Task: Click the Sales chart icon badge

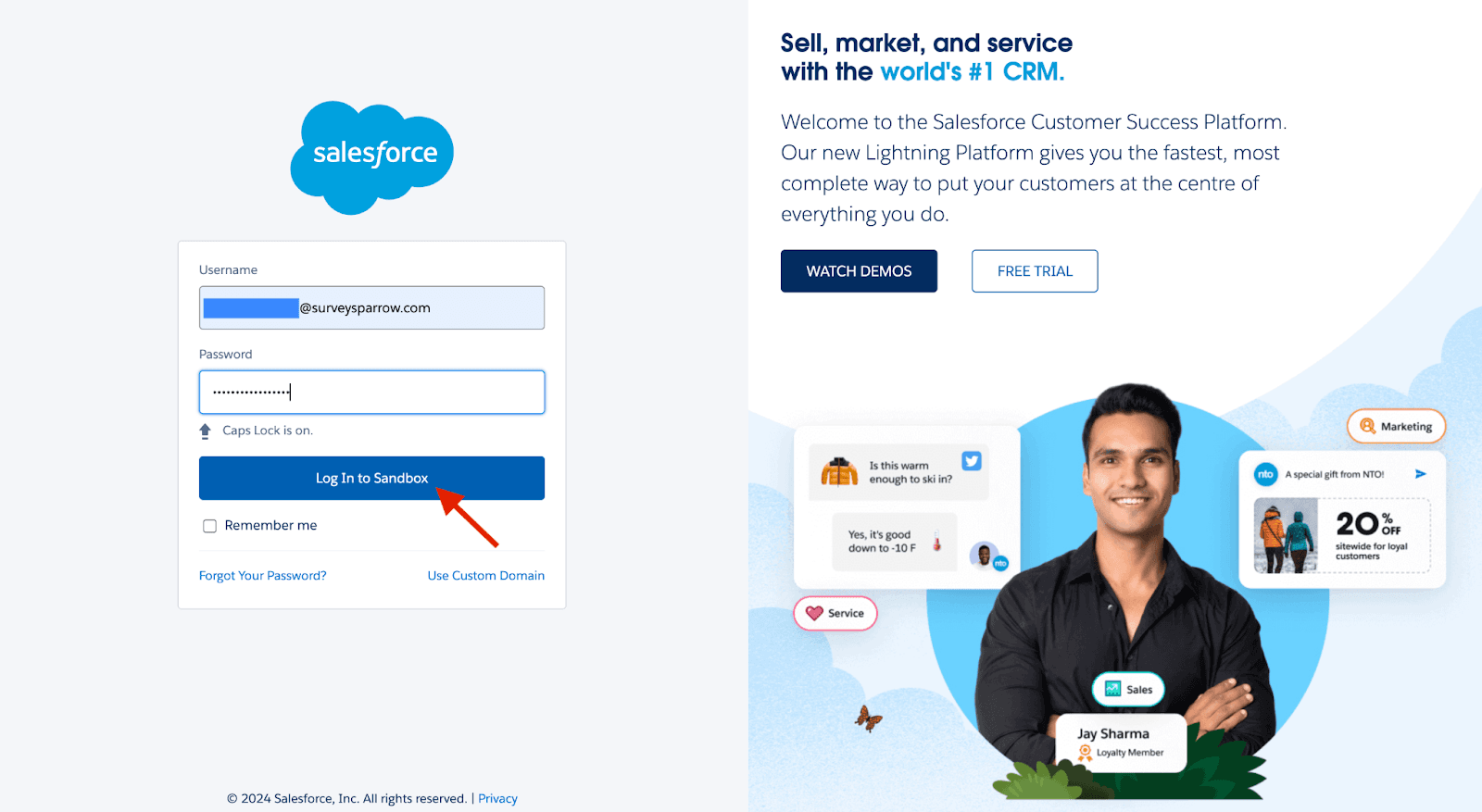Action: [1113, 689]
